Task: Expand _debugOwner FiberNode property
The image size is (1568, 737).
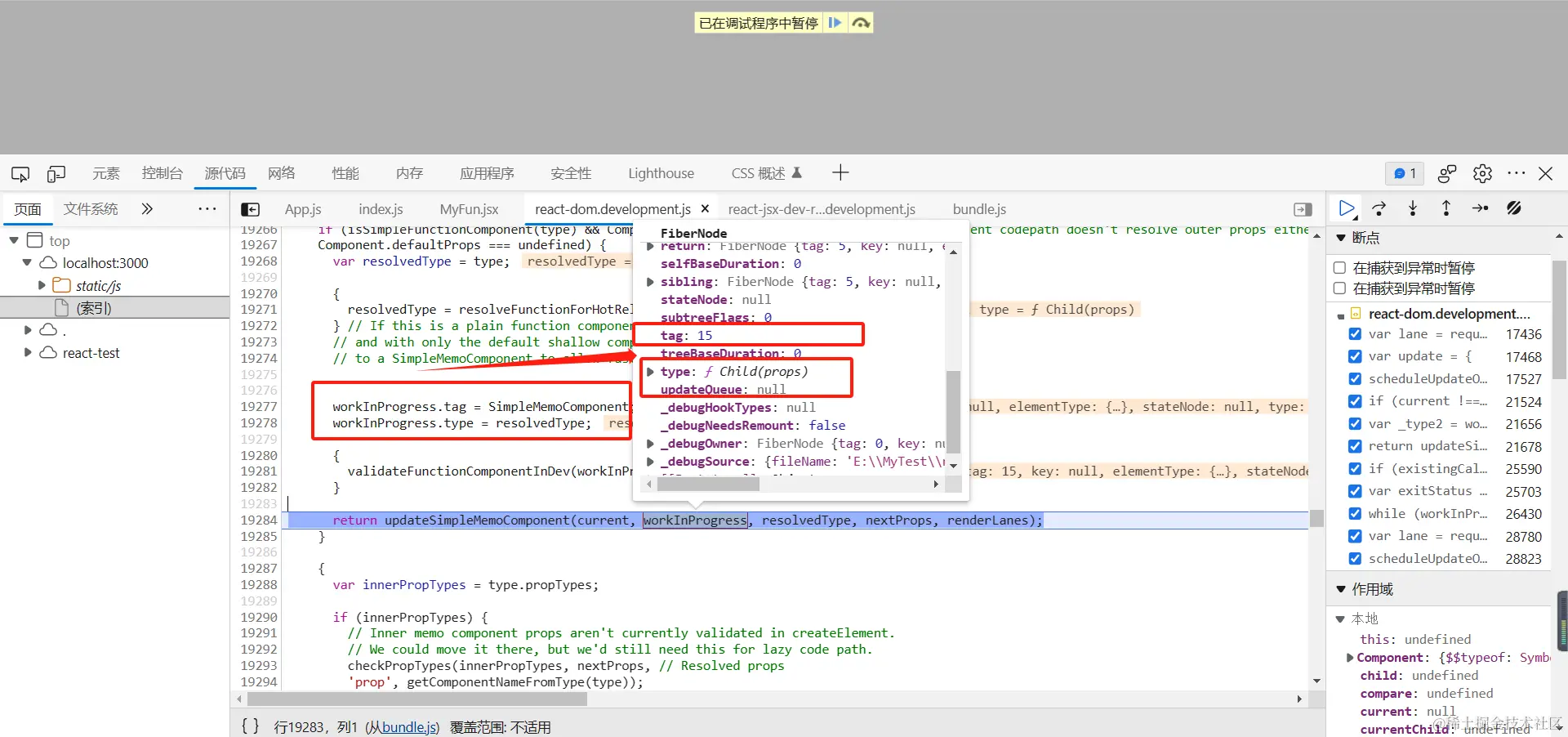Action: click(x=650, y=443)
